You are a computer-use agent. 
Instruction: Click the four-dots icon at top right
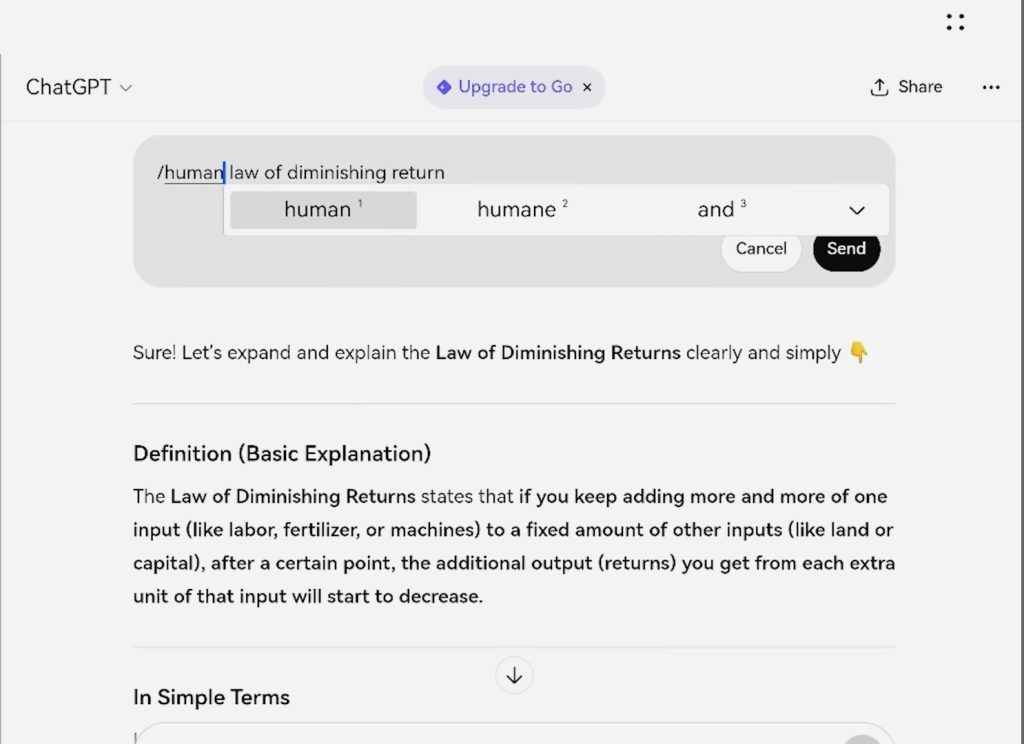pos(955,22)
